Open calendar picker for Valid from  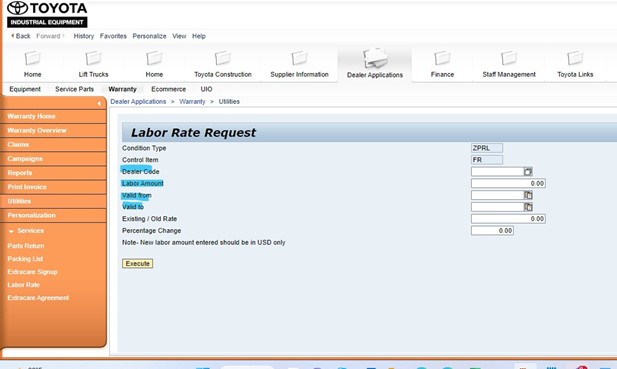[528, 195]
